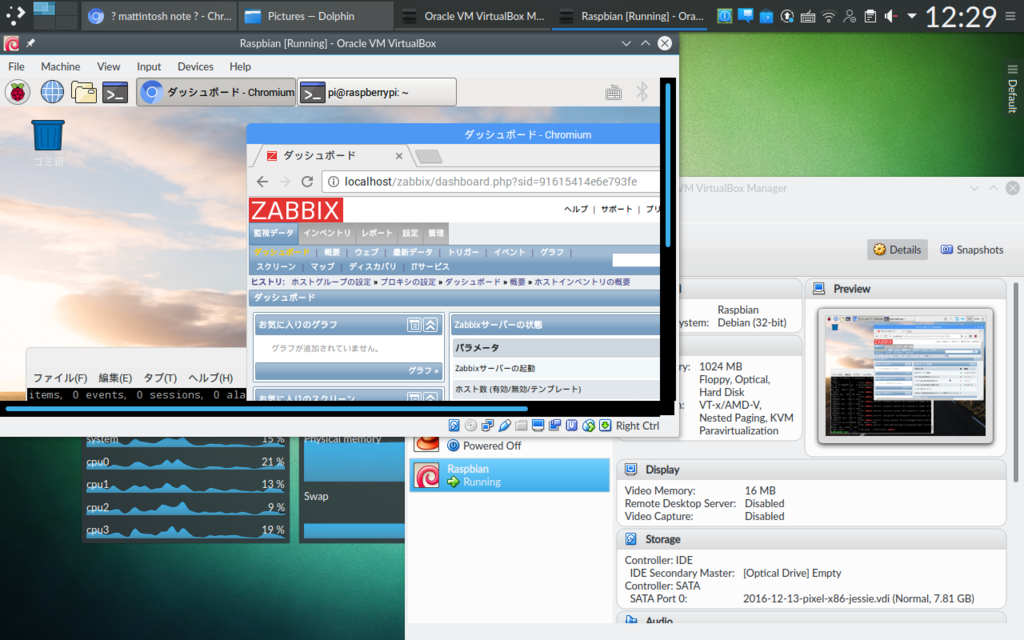Click VirtualBox mouse integration status icon

(588, 426)
